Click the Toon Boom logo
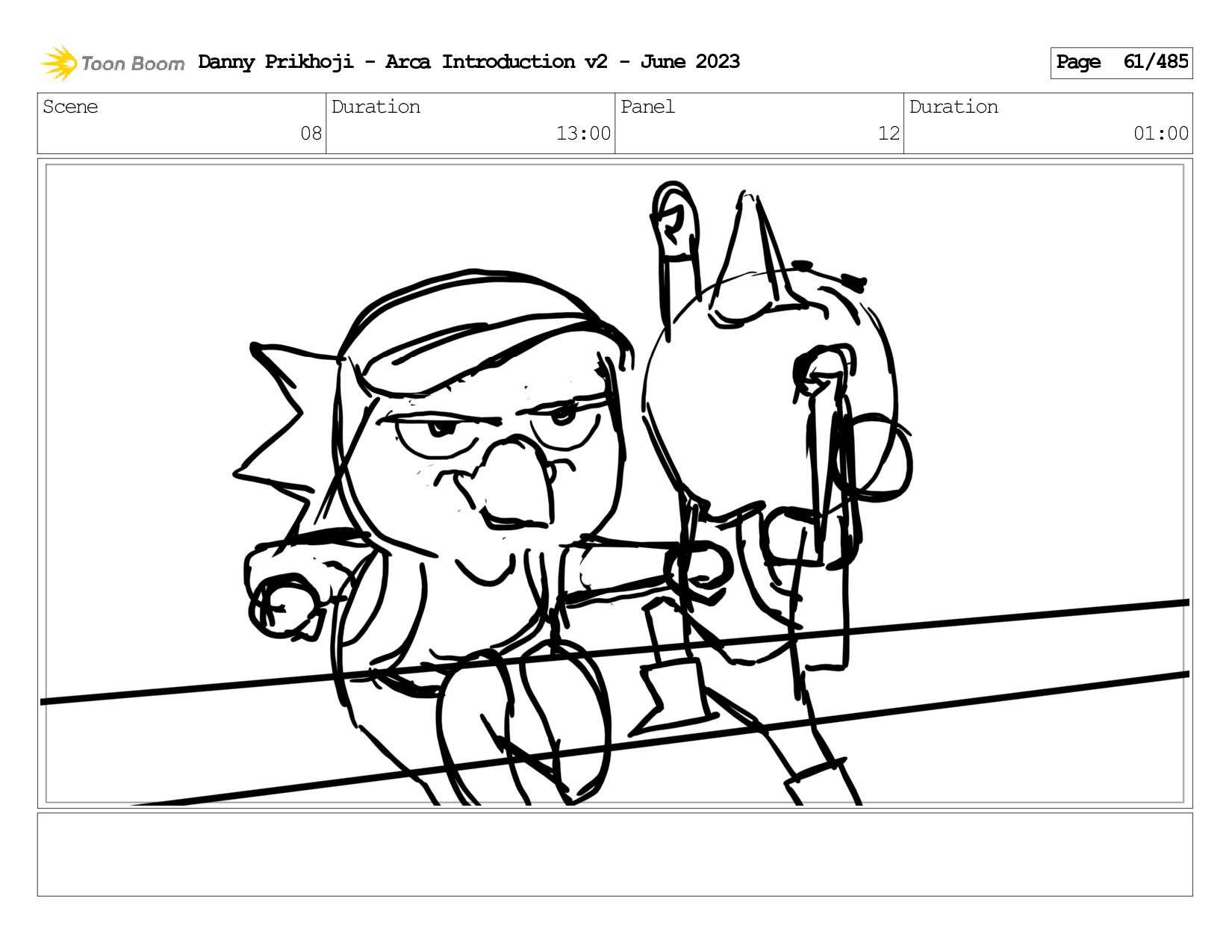 click(x=112, y=63)
